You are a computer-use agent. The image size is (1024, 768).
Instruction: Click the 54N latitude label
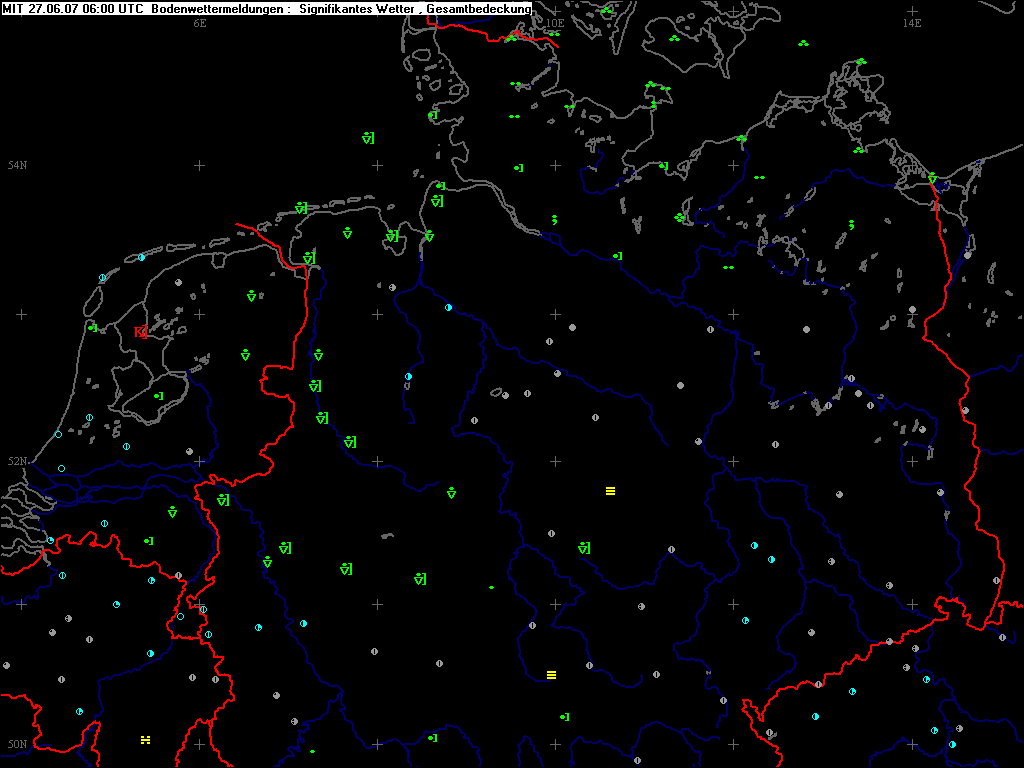point(17,165)
